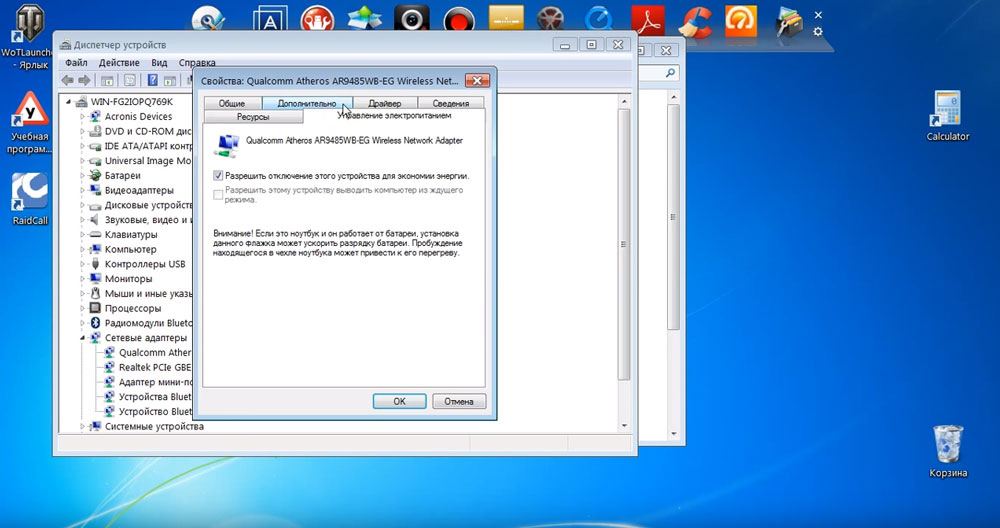Switch to the Дополнительно tab

tap(307, 103)
